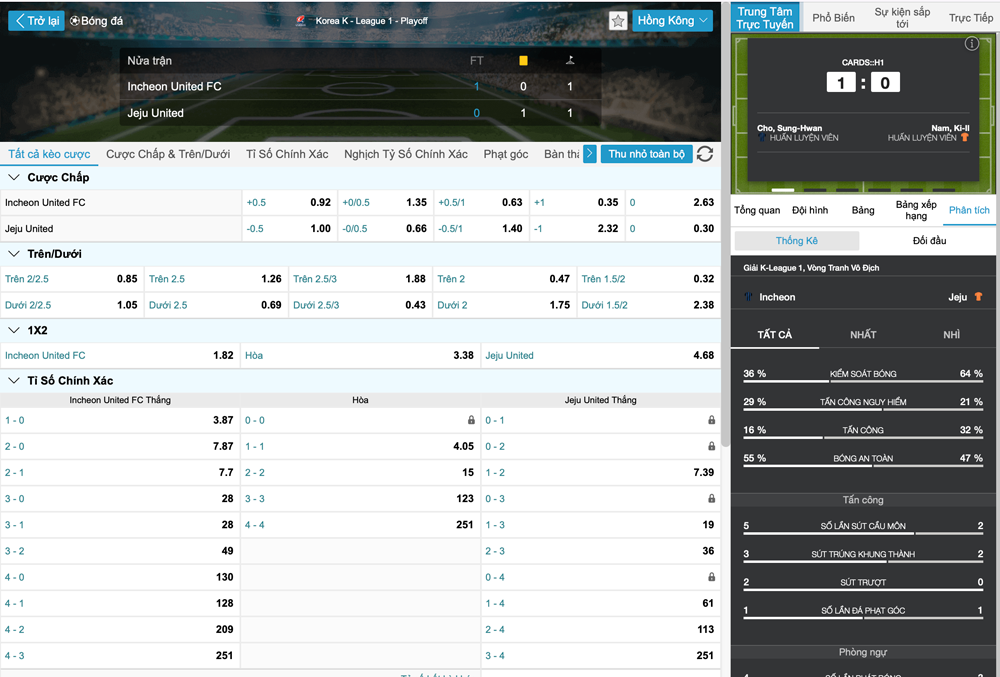Viewport: 1000px width, 677px height.
Task: Select Tất cả kèo cược tab
Action: coord(49,154)
